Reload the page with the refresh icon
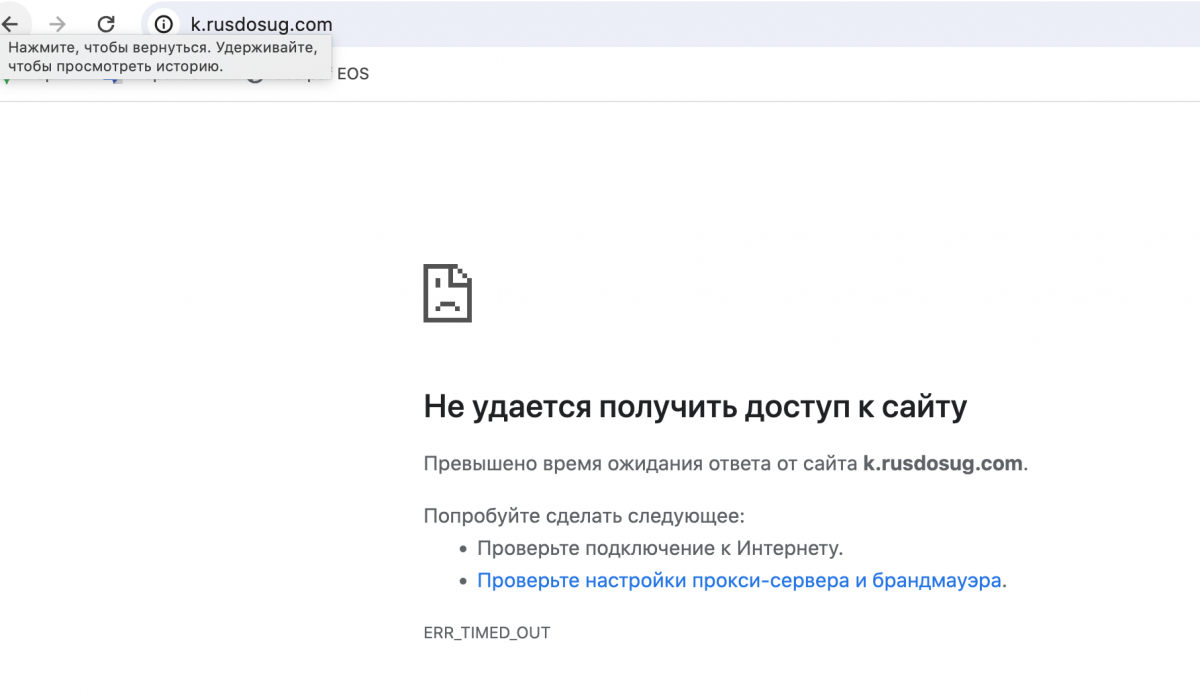1200x692 pixels. (x=106, y=25)
